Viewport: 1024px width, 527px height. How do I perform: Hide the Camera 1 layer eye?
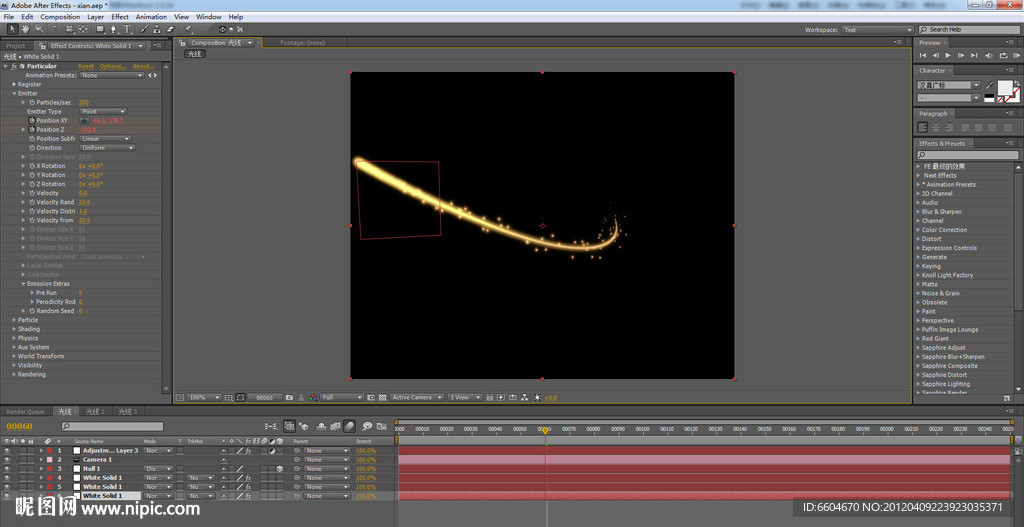point(7,460)
